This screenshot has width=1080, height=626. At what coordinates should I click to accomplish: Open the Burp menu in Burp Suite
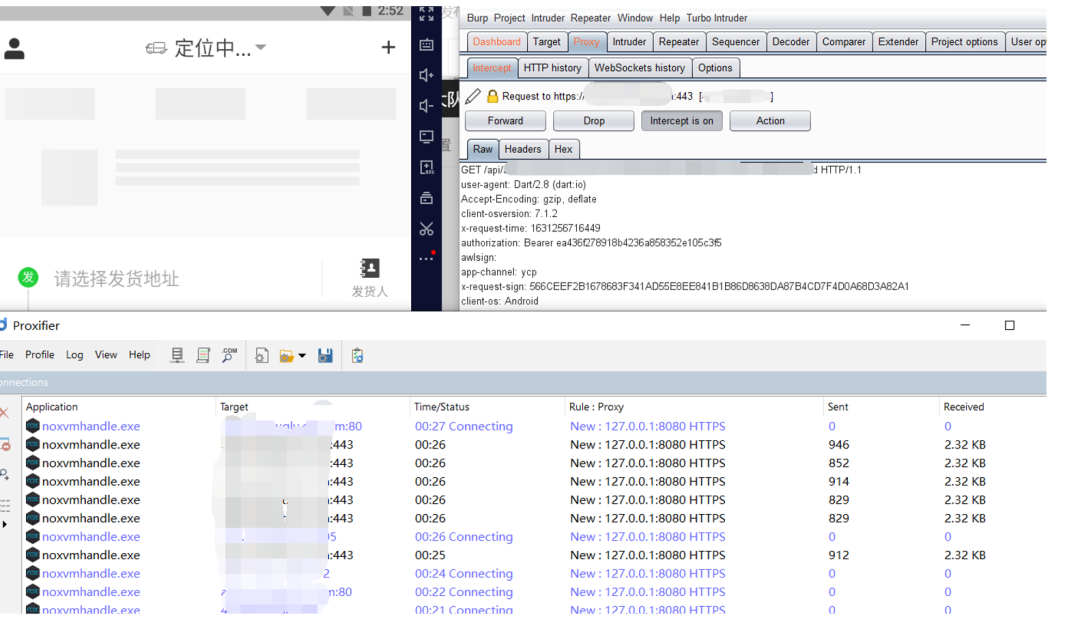[477, 18]
